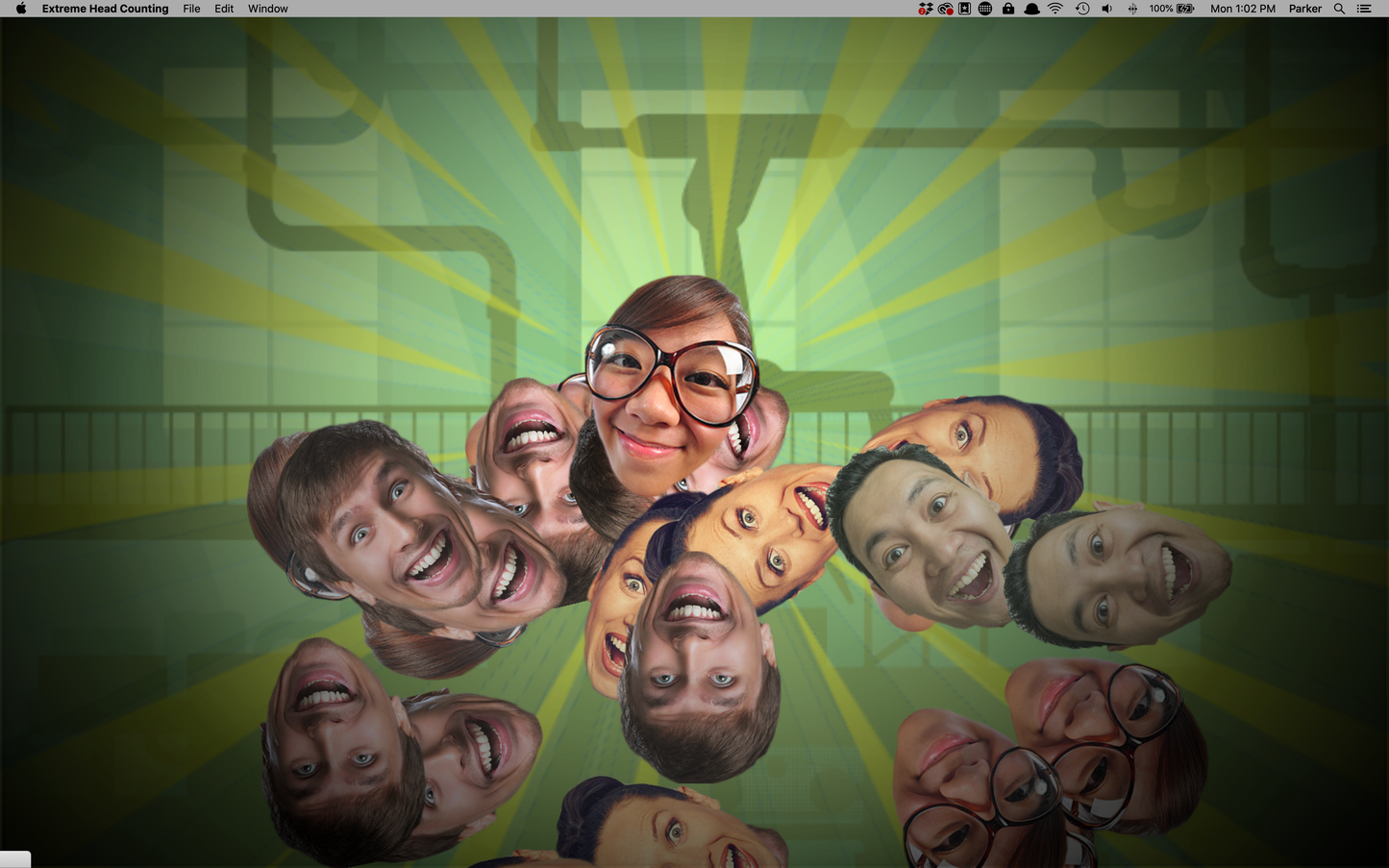Open the Creative Cloud status icon
Image resolution: width=1389 pixels, height=868 pixels.
tap(946, 9)
